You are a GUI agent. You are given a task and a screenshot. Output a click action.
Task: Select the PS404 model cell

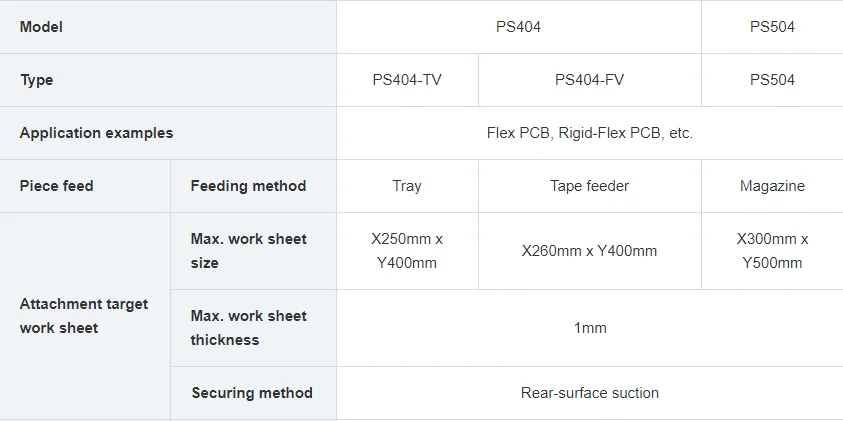519,27
